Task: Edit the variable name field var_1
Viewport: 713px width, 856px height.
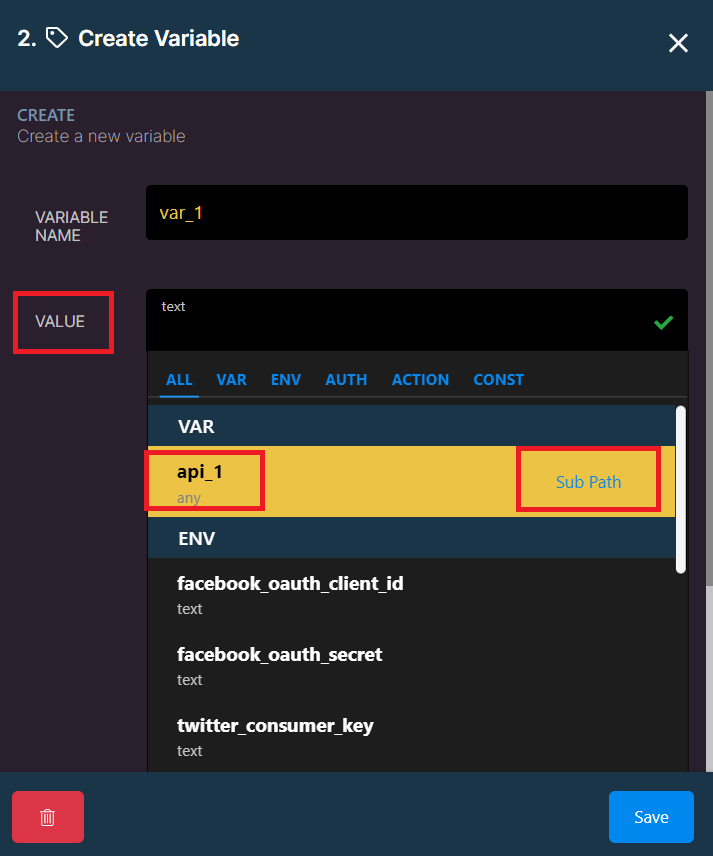Action: point(417,212)
